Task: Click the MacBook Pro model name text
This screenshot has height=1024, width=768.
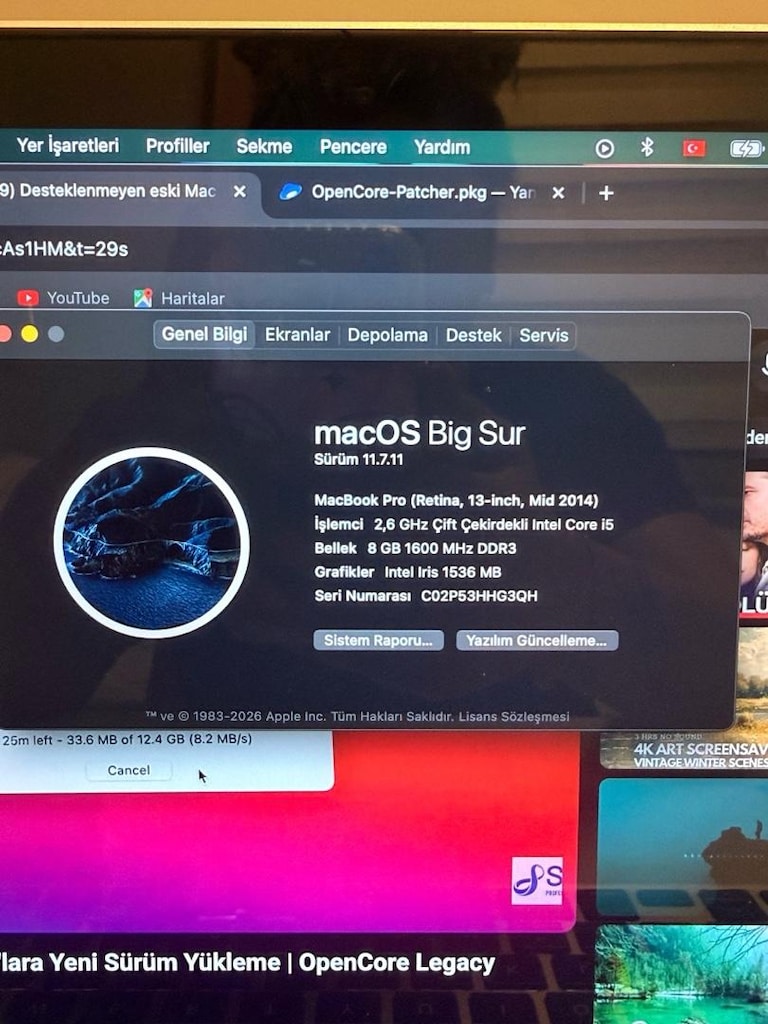Action: (x=456, y=500)
